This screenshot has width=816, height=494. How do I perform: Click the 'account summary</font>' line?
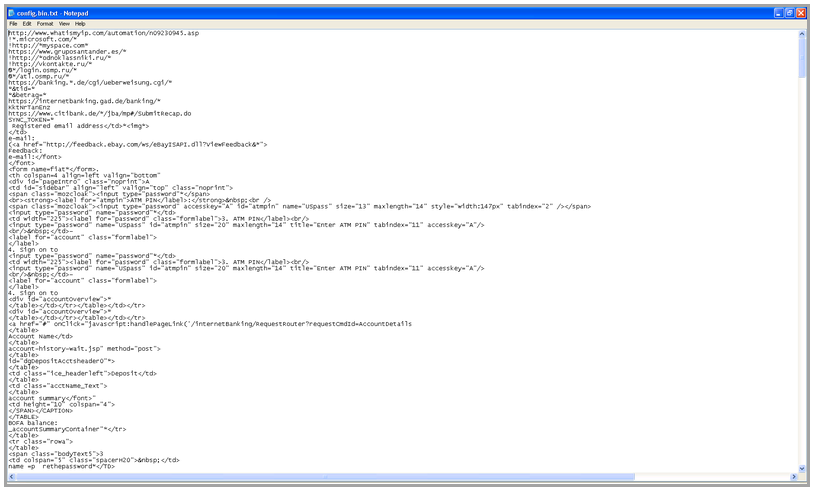52,398
